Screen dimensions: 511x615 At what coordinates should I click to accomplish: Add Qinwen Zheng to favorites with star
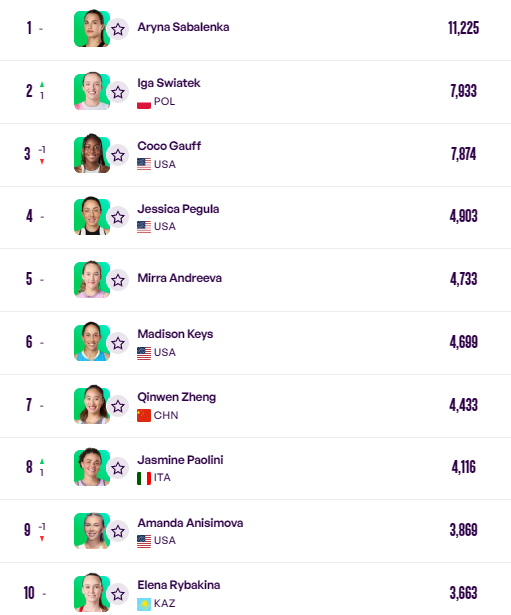118,406
